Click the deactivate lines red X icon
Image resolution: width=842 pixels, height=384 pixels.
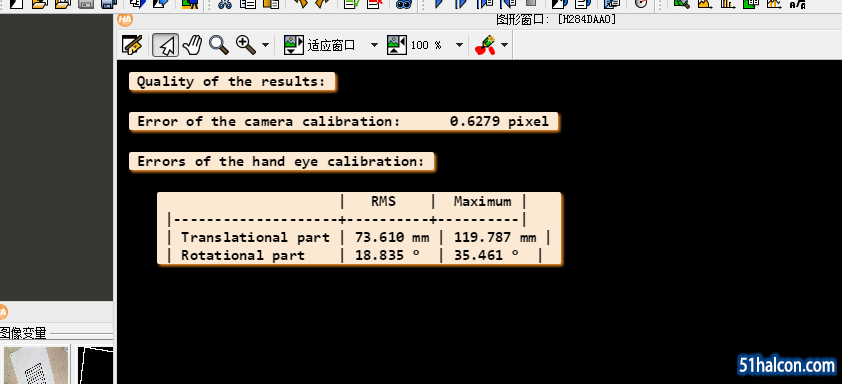point(375,4)
